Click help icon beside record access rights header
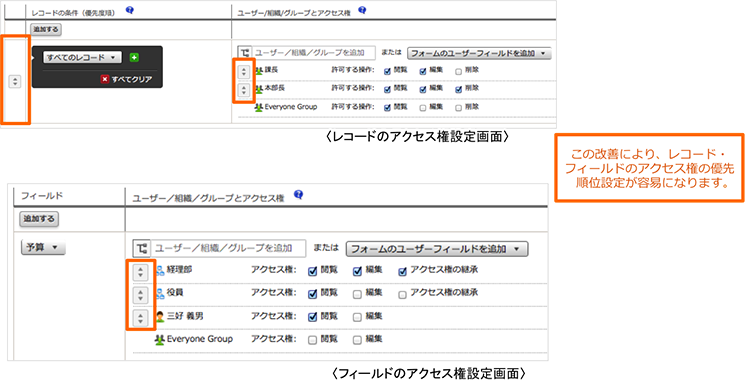Image resolution: width=745 pixels, height=380 pixels. pyautogui.click(x=362, y=10)
